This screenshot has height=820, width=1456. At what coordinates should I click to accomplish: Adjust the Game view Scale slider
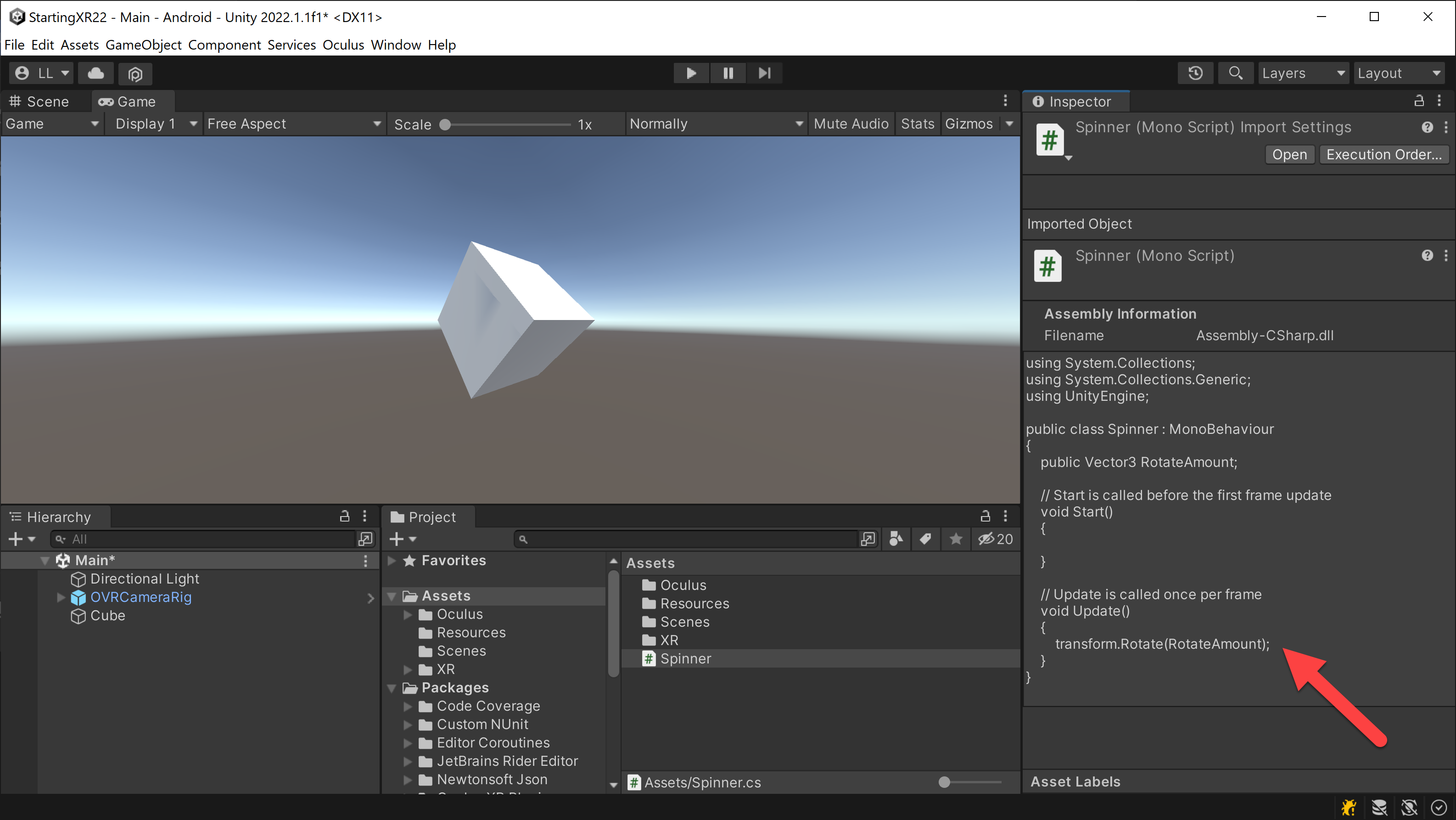[506, 124]
